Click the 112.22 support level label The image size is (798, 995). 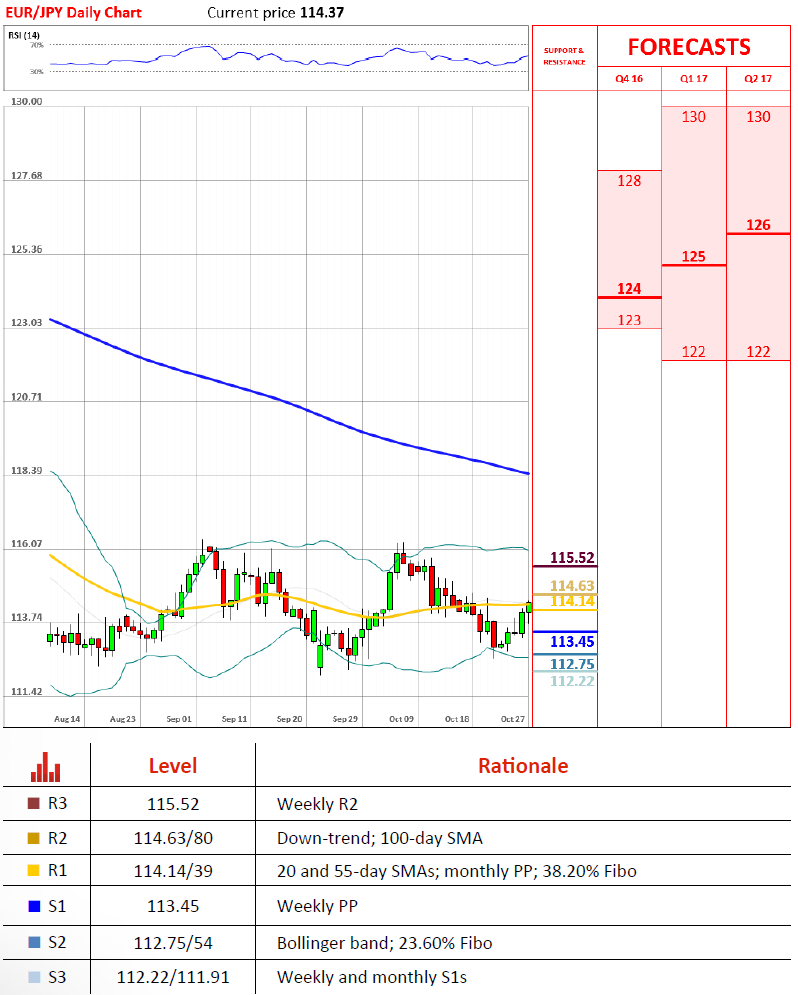pos(572,681)
